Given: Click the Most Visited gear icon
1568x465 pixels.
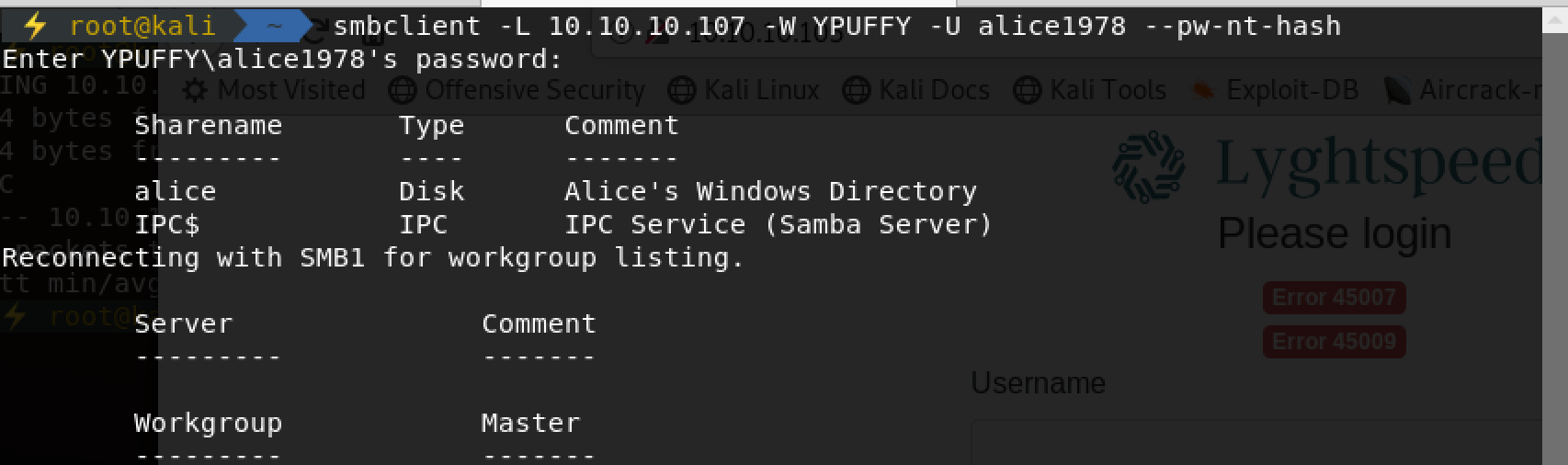Looking at the screenshot, I should (x=195, y=90).
